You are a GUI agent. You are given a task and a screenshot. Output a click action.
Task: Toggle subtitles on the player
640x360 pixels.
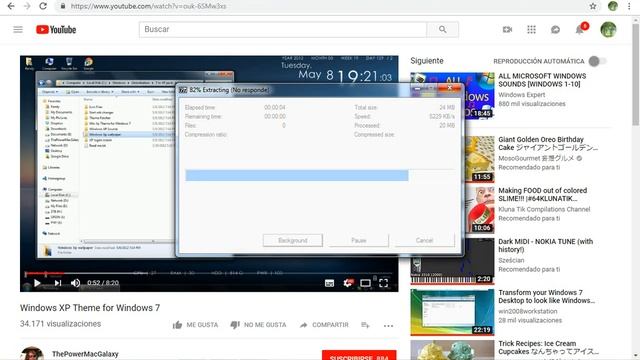(329, 283)
